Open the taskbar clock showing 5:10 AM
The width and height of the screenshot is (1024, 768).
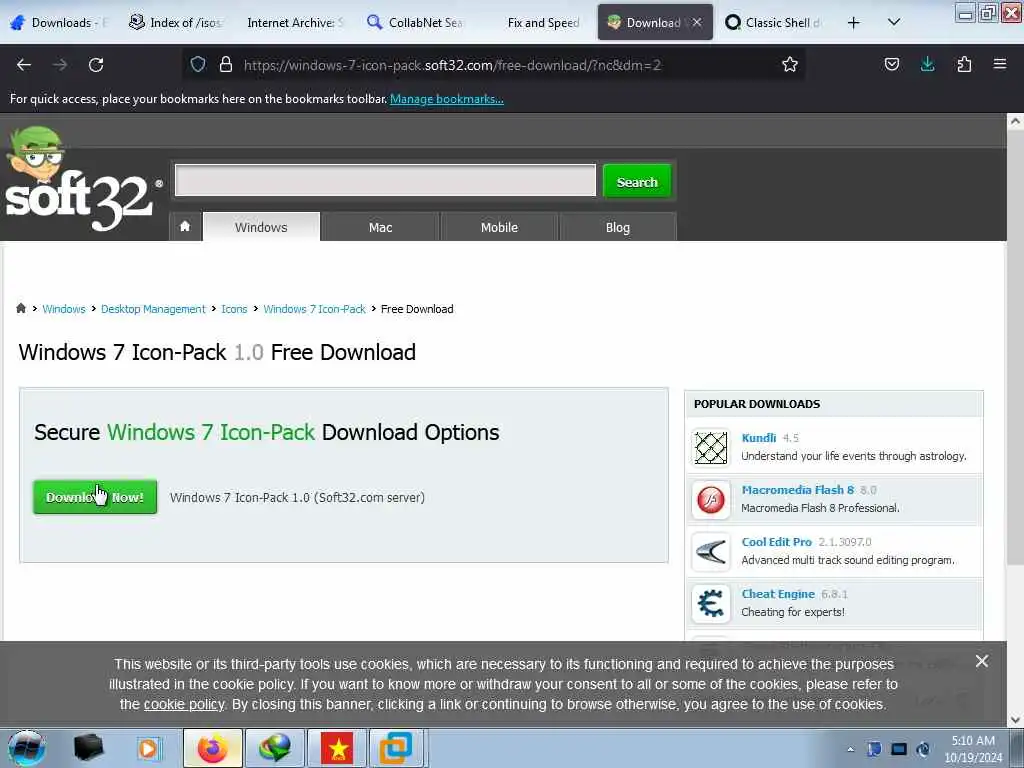click(x=973, y=749)
